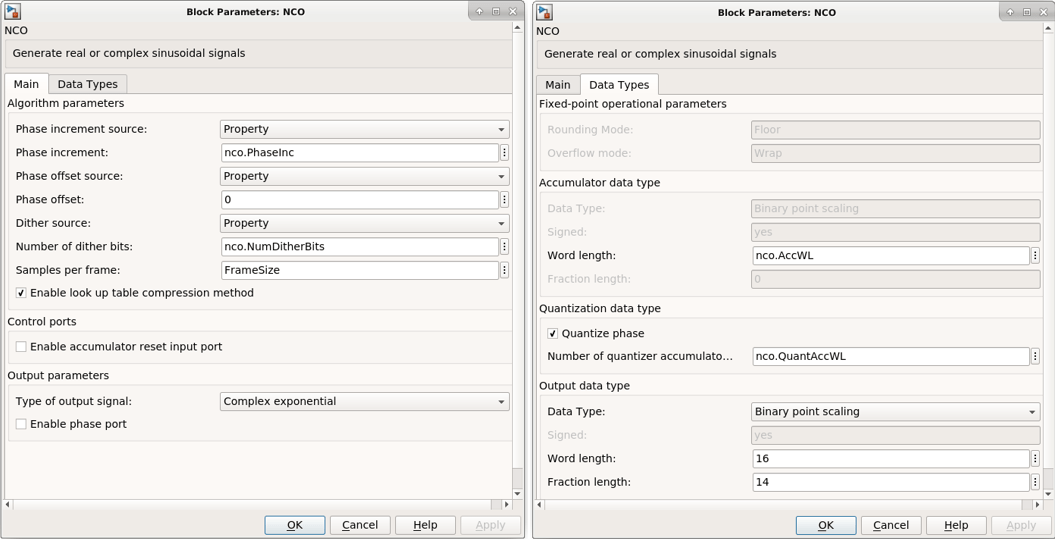Click OK in the left NCO dialog
This screenshot has width=1055, height=539.
[294, 525]
